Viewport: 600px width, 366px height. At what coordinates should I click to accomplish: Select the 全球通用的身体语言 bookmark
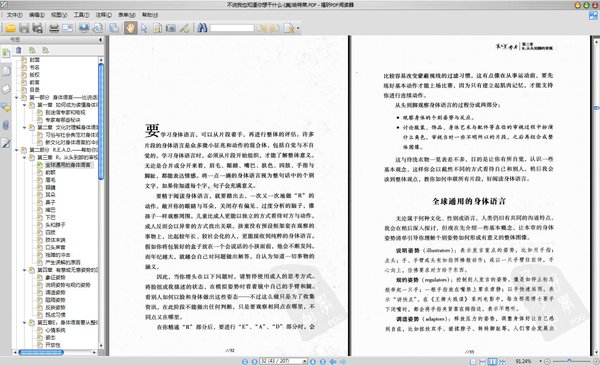68,165
